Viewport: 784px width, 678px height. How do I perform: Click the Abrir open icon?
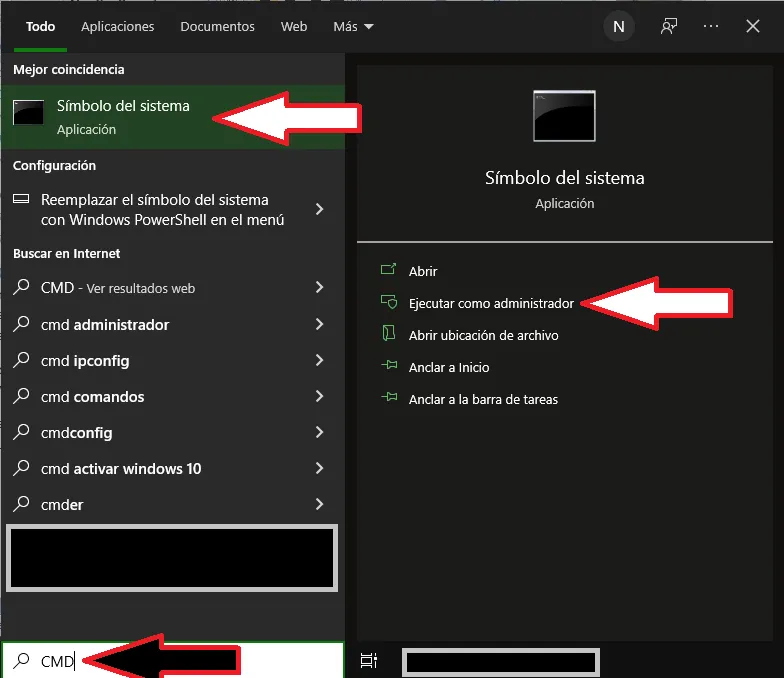389,271
